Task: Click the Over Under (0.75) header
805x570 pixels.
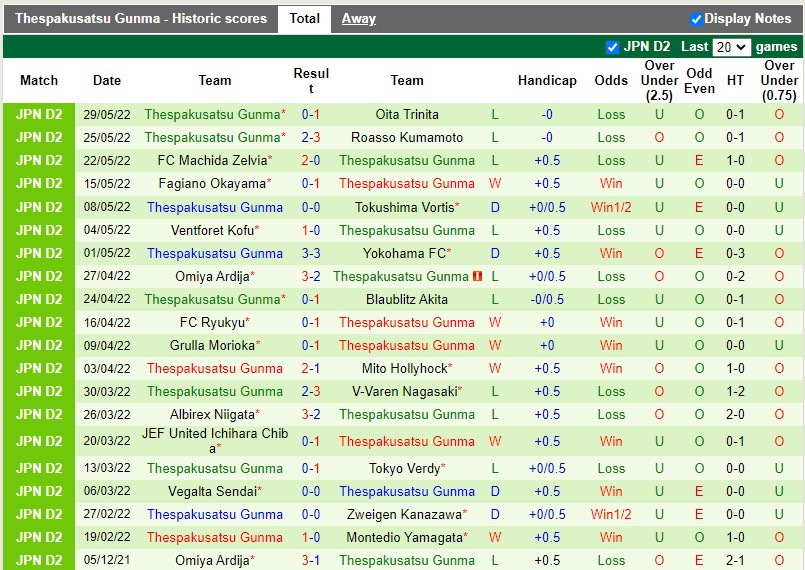Action: point(779,81)
